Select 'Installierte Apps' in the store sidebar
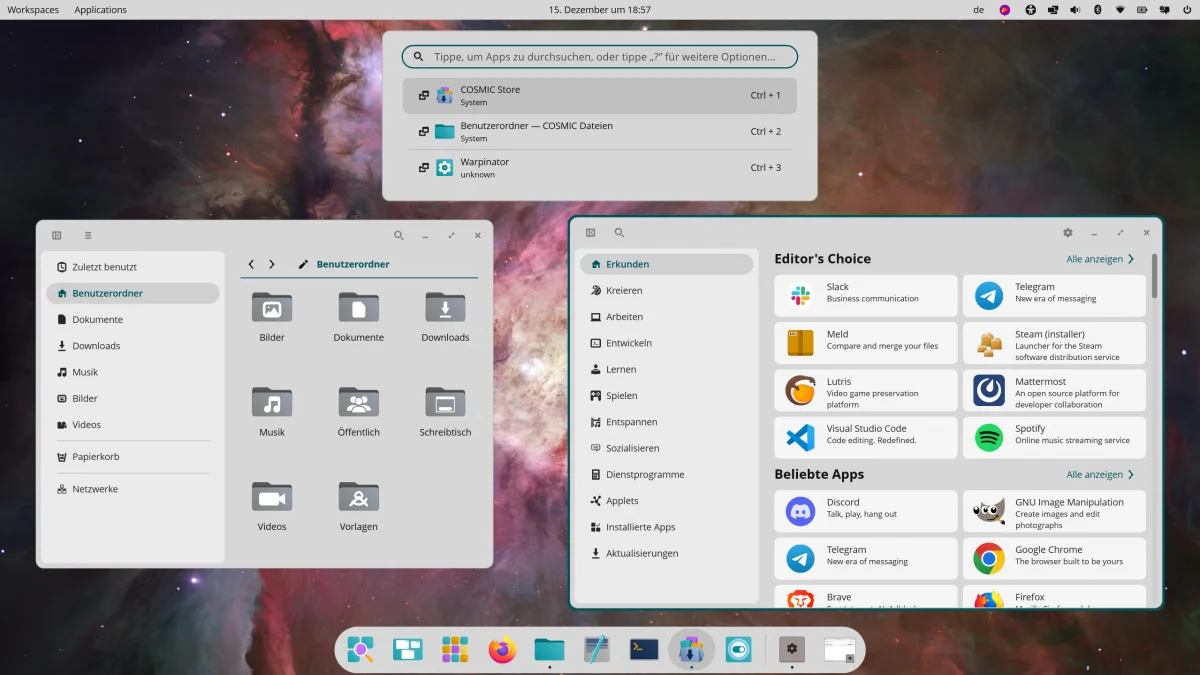The width and height of the screenshot is (1200, 675). coord(640,527)
